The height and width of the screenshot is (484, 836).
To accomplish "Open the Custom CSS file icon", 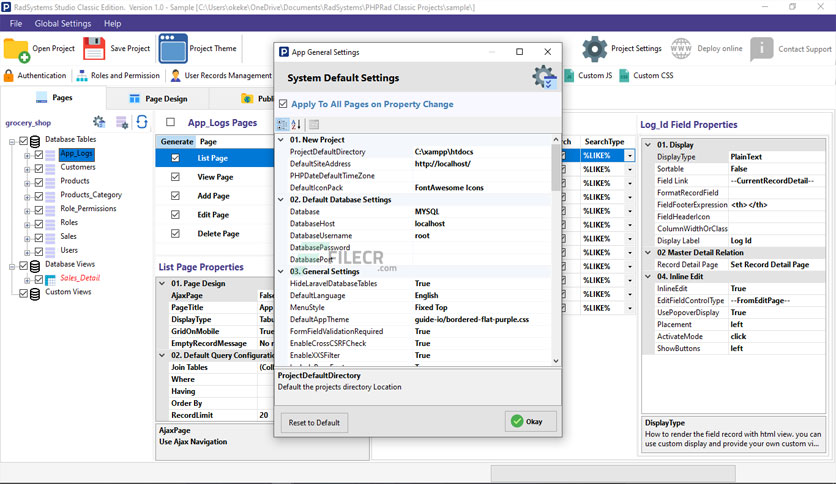I will (x=624, y=76).
